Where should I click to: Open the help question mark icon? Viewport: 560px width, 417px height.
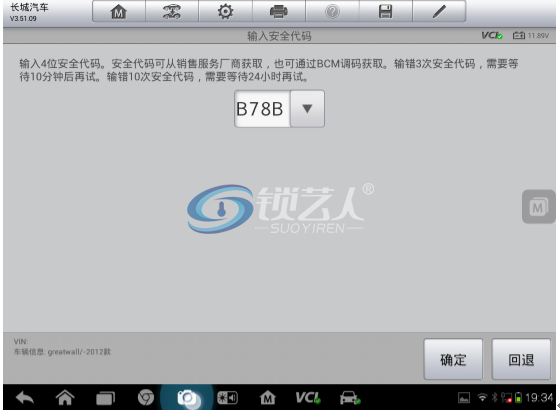tap(332, 12)
